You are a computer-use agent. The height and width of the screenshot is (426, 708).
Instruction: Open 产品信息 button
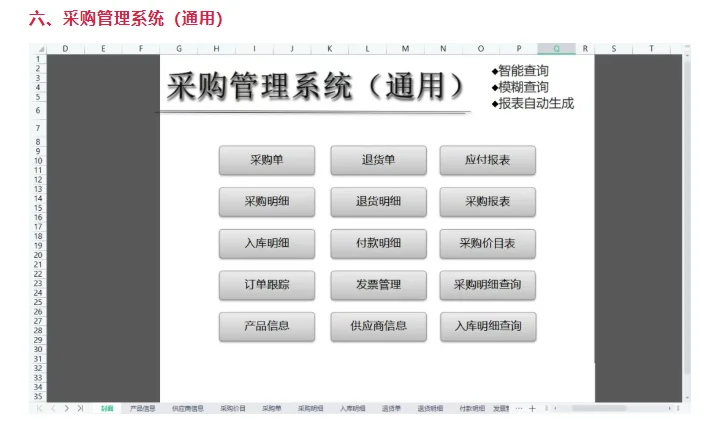coord(267,327)
